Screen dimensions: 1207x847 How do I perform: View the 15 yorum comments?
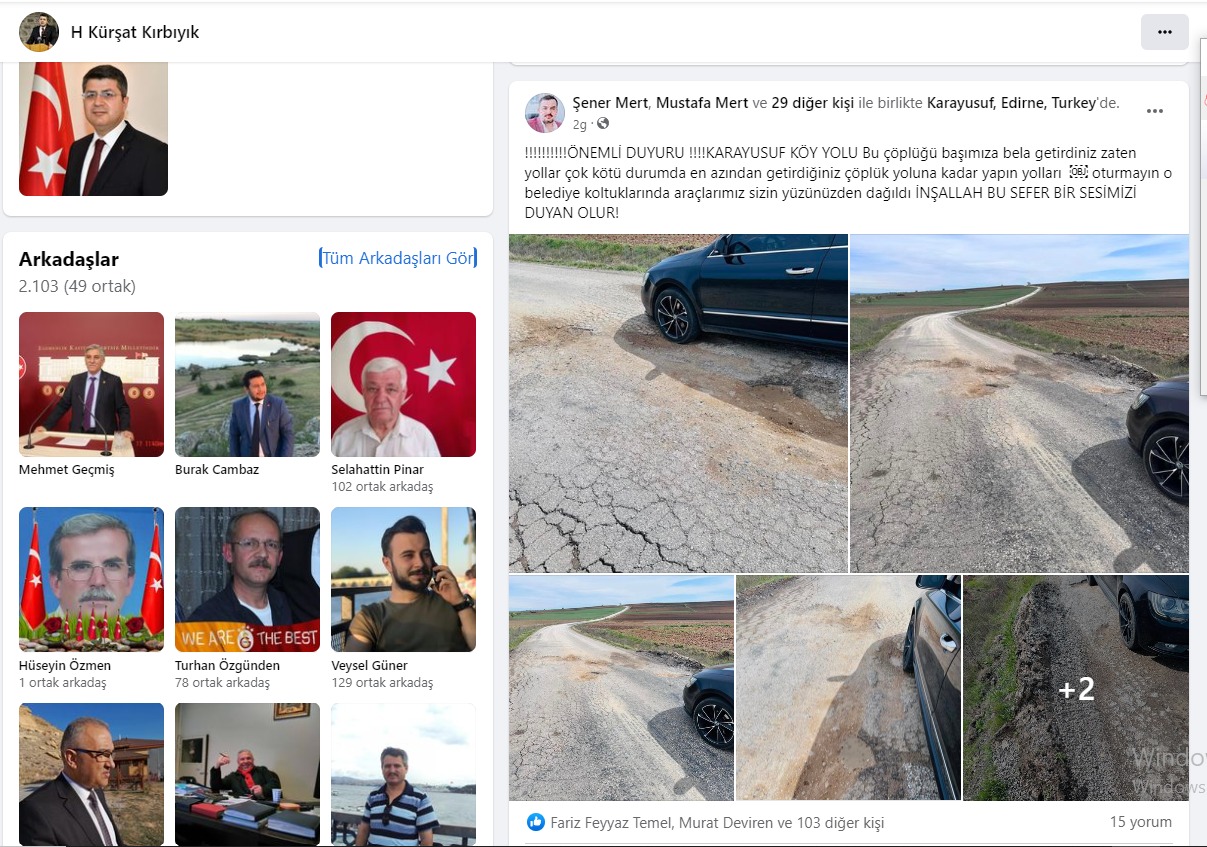point(1140,822)
